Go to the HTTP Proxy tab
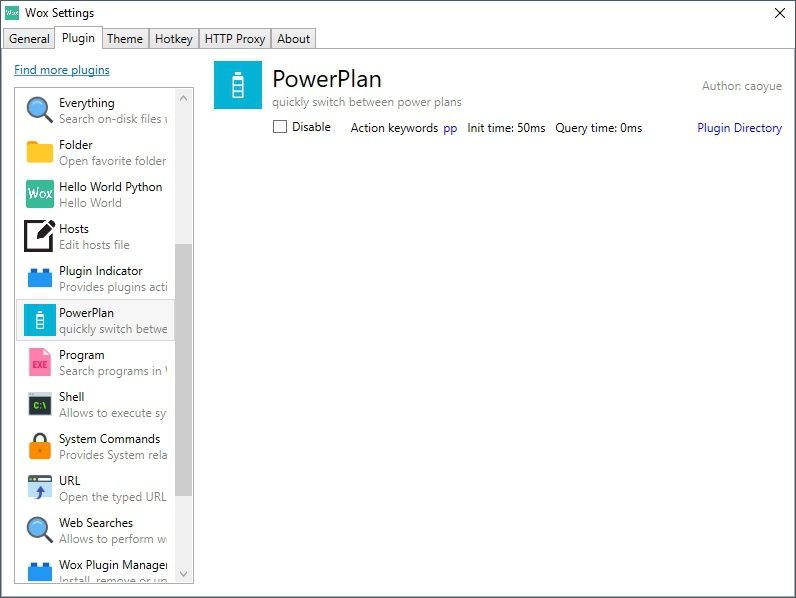The height and width of the screenshot is (598, 796). pyautogui.click(x=235, y=39)
